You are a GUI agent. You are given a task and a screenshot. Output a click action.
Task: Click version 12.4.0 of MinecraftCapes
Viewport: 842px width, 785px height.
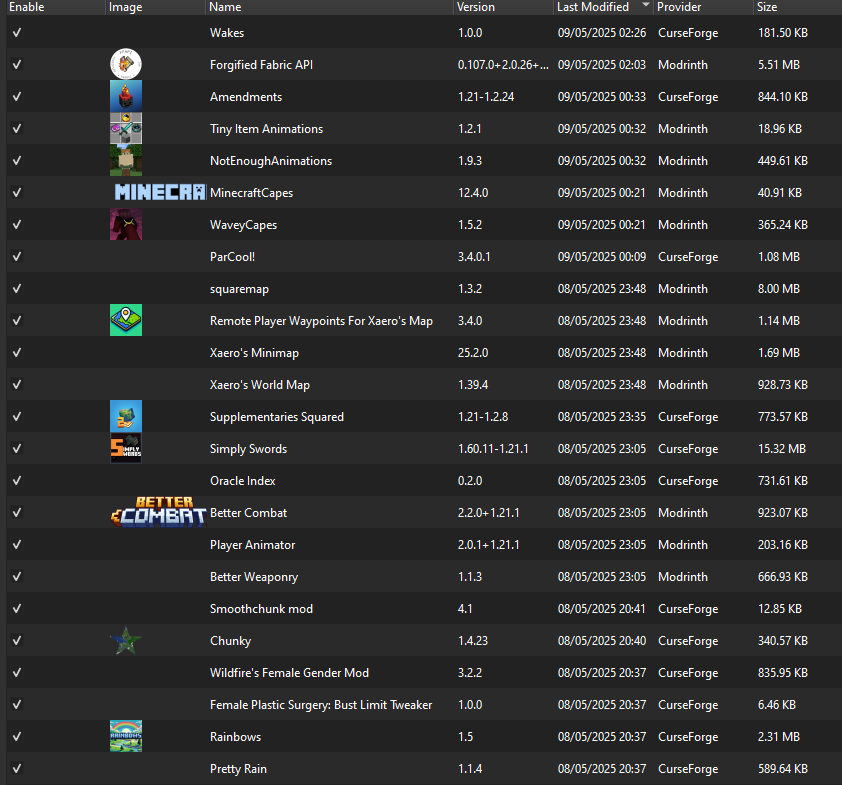click(x=473, y=193)
